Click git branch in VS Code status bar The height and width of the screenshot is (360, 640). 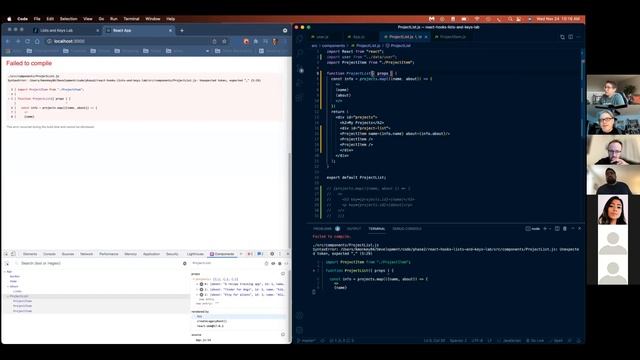point(307,340)
